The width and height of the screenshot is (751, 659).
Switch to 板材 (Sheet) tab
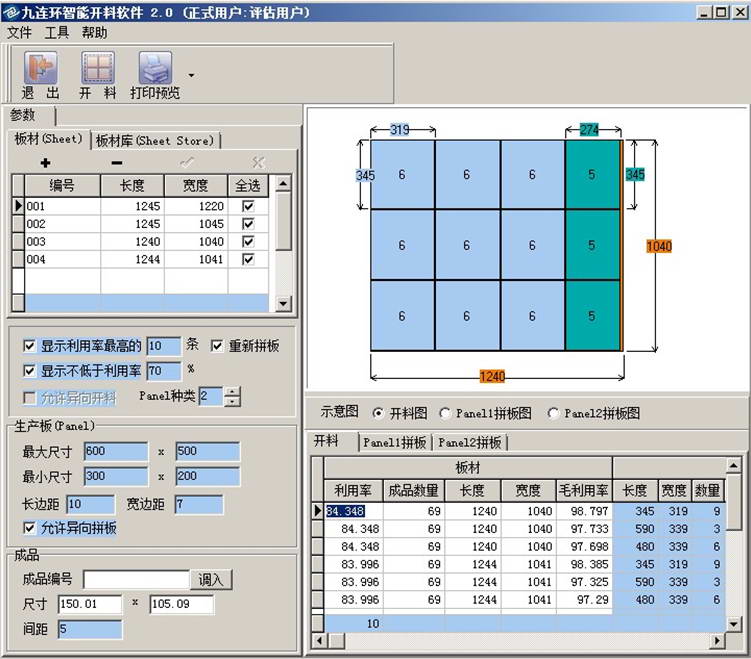point(48,139)
